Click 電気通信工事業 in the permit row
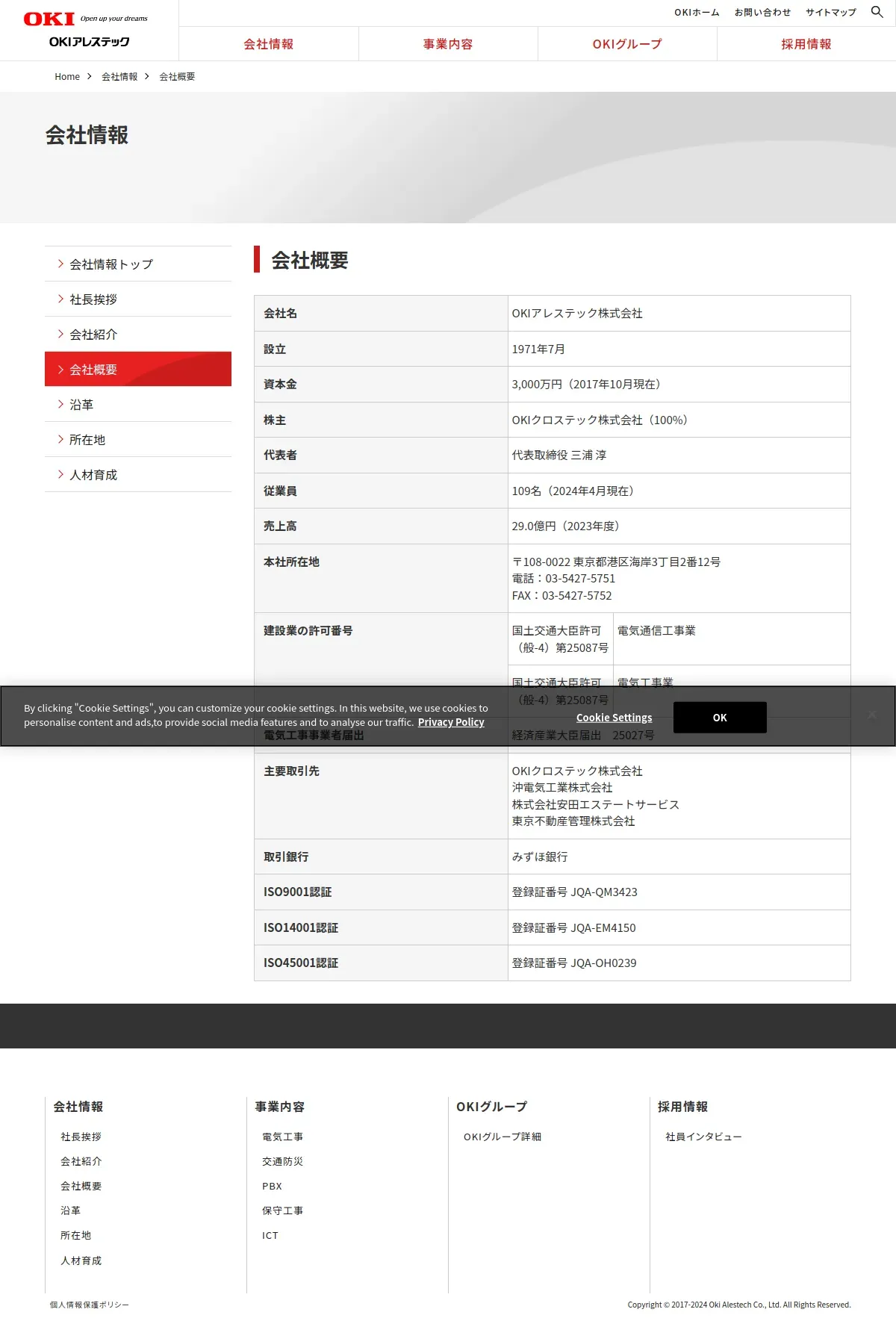The image size is (896, 1321). (x=656, y=631)
